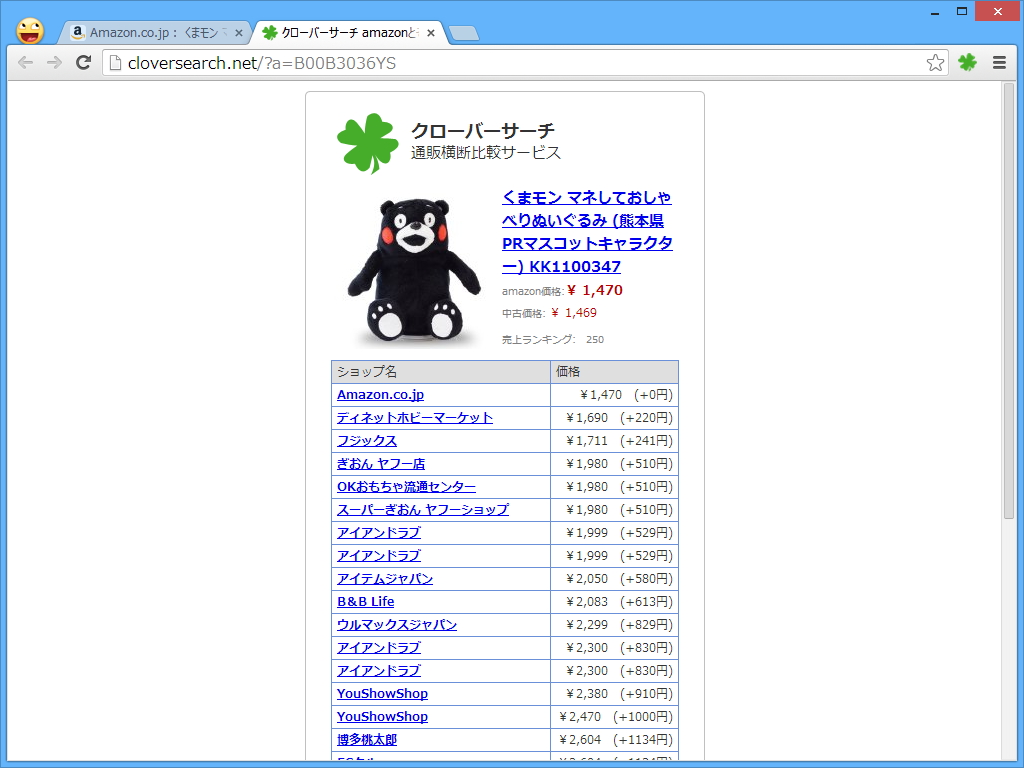Open the ウルマックスジャパン shop link
This screenshot has height=768, width=1024.
click(397, 624)
